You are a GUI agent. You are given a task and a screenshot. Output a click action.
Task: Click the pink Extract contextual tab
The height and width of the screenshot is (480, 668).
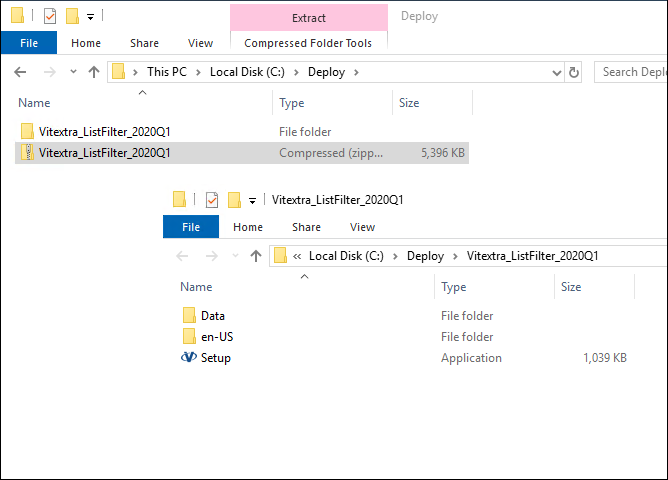[x=309, y=18]
